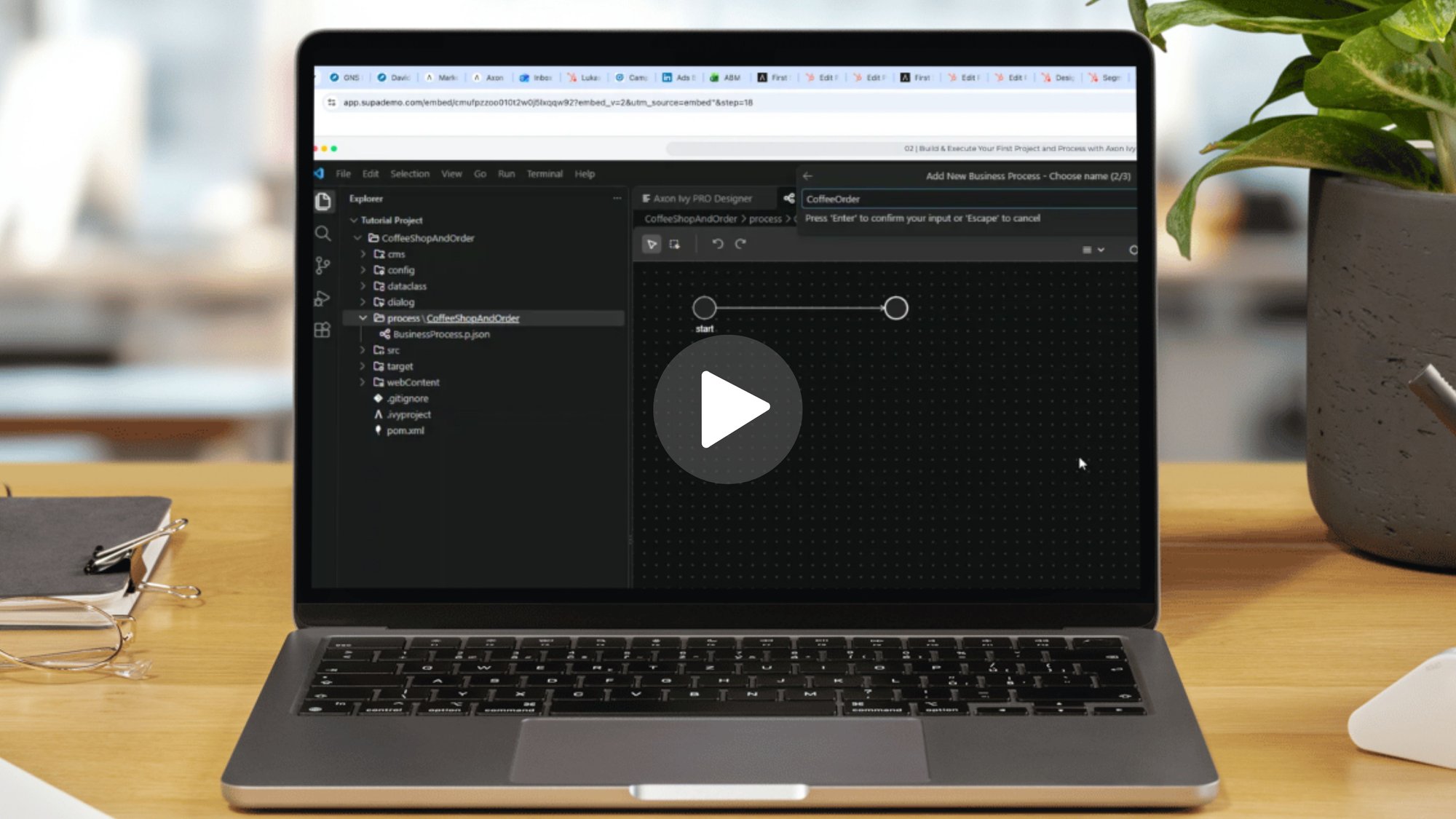This screenshot has height=819, width=1456.
Task: Activate the marquee multi-select tool
Action: click(x=675, y=245)
